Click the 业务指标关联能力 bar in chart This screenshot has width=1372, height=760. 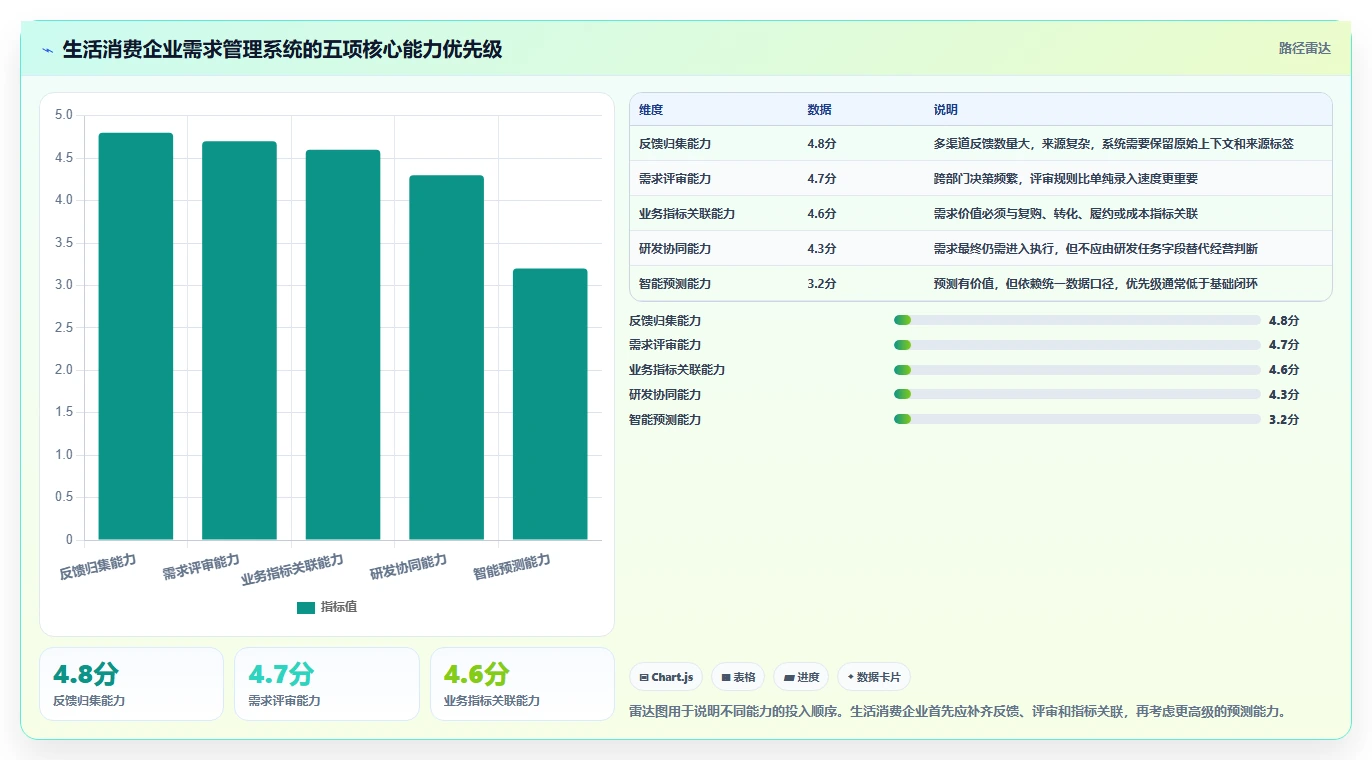343,345
